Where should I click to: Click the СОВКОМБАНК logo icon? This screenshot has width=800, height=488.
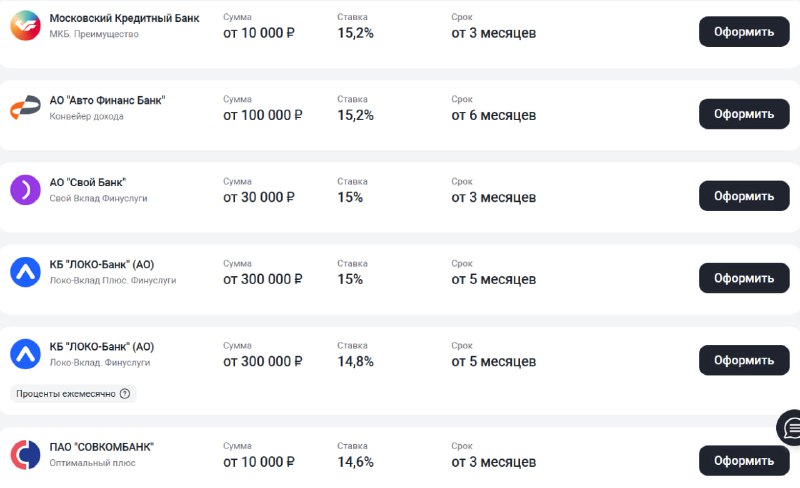click(25, 455)
